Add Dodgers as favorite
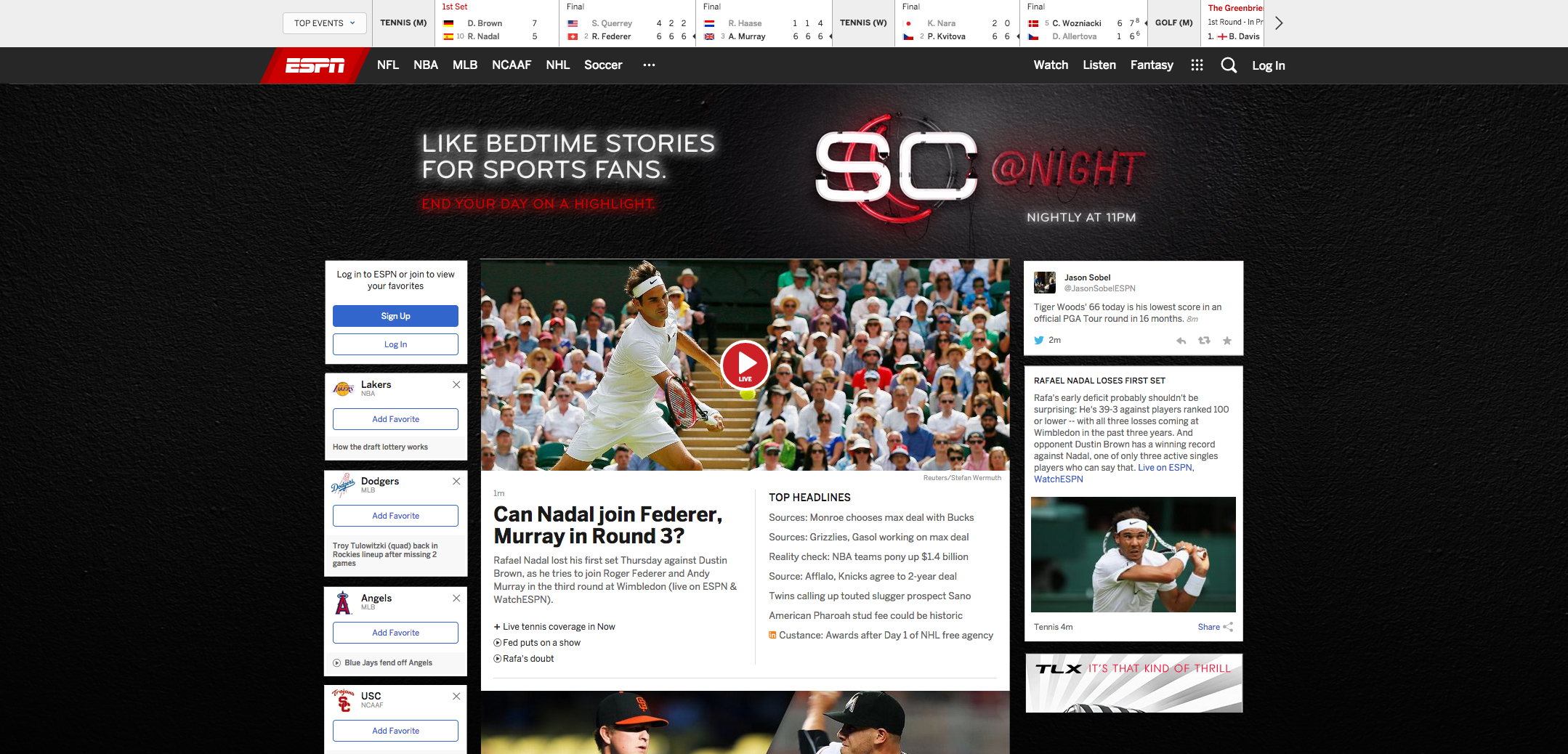 (x=395, y=516)
